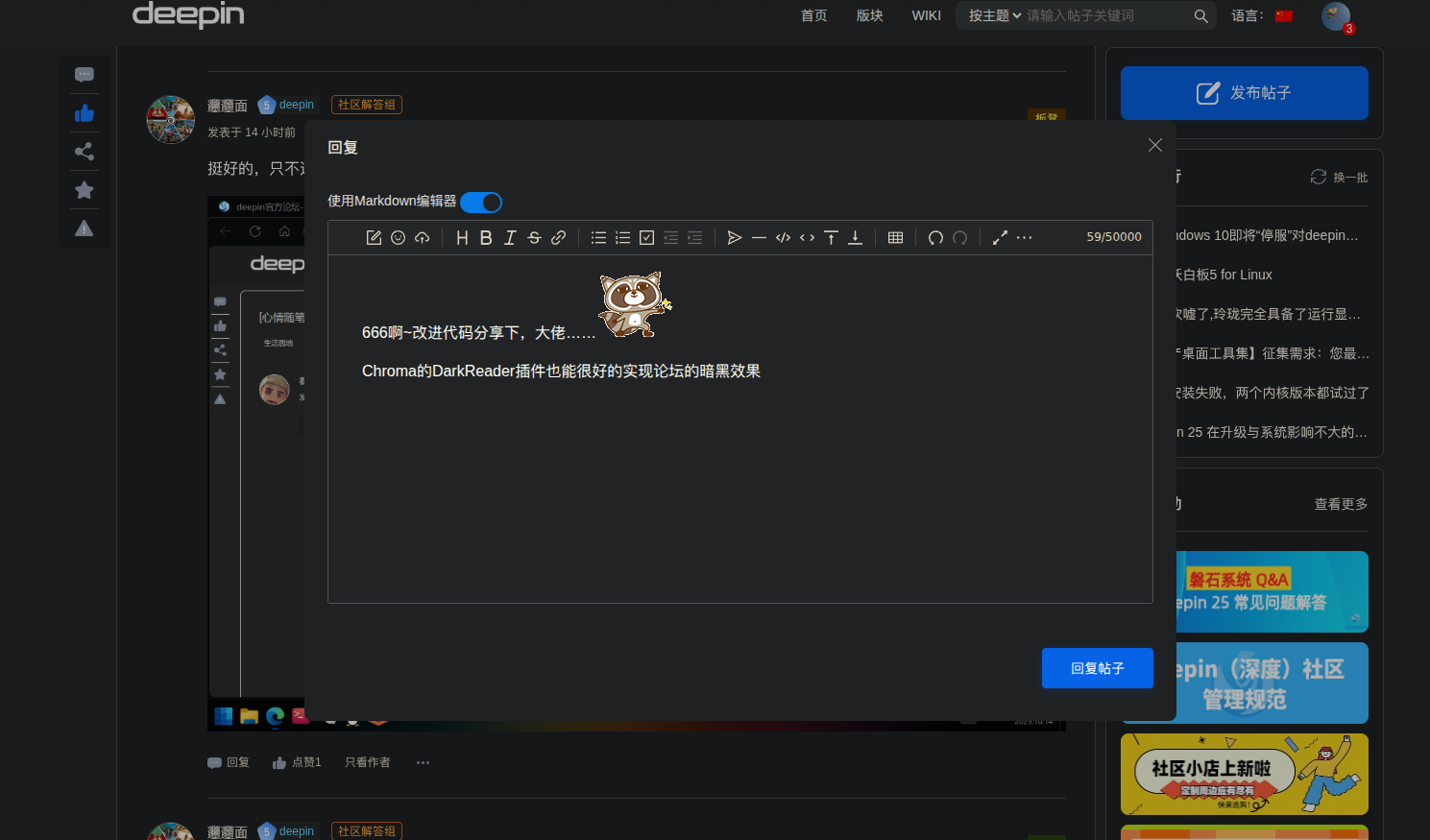Open the WIKI navigation item

click(927, 15)
